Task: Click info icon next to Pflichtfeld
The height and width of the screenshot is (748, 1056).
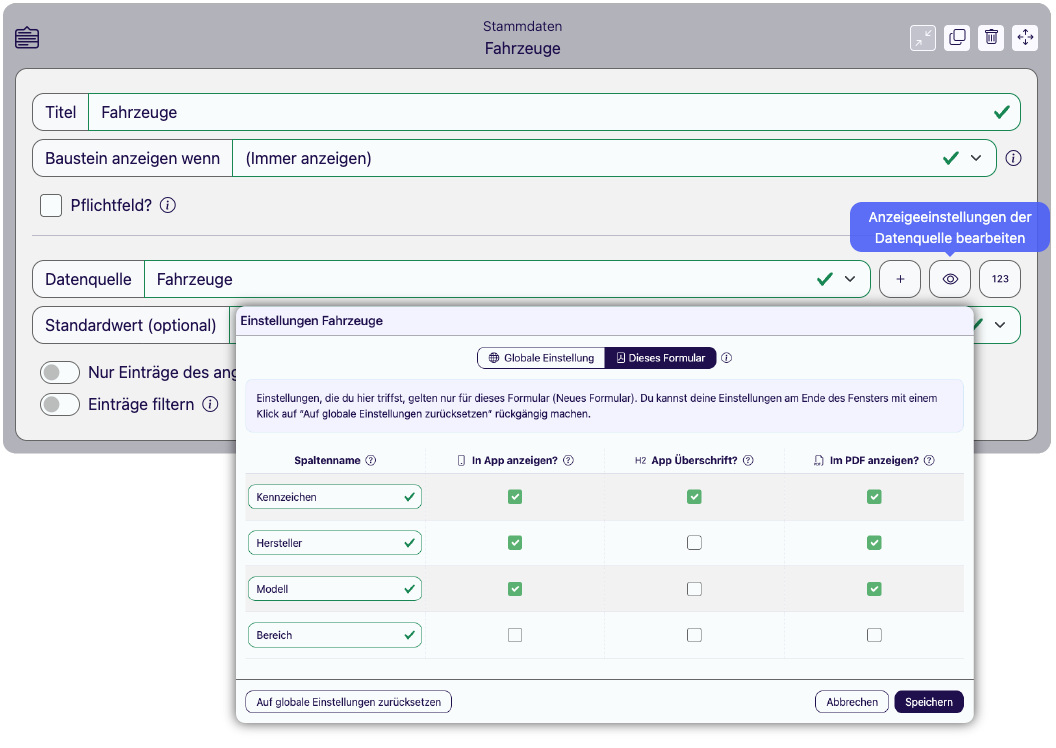Action: point(168,205)
